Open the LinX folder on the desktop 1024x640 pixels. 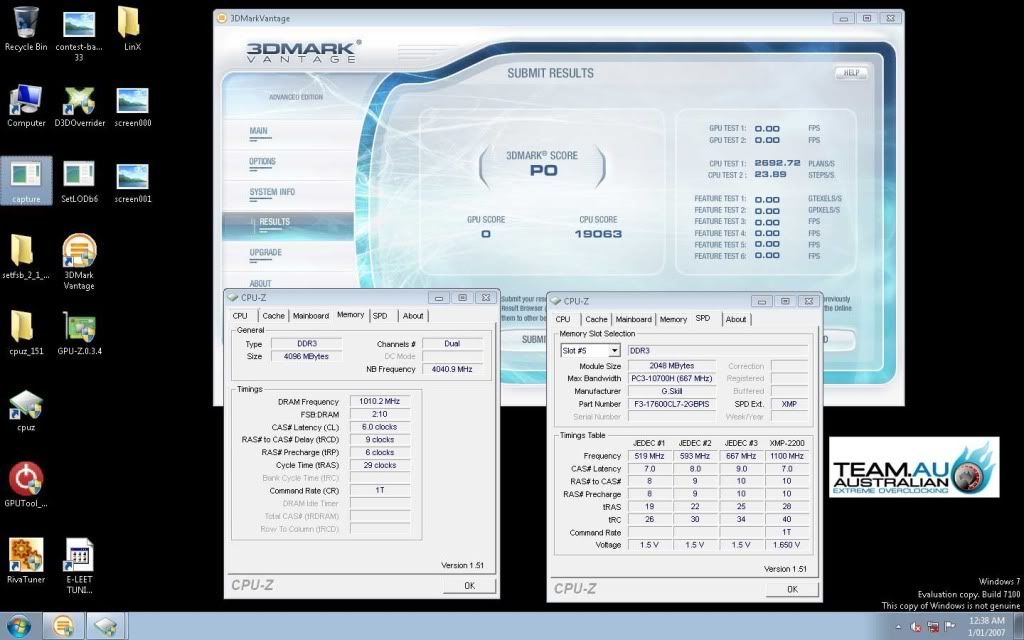131,29
